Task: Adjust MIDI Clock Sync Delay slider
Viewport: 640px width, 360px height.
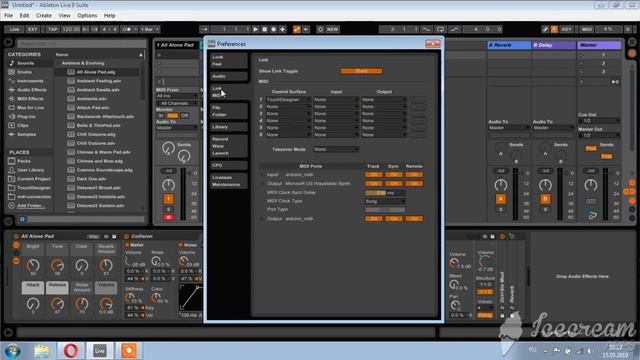Action: 384,193
